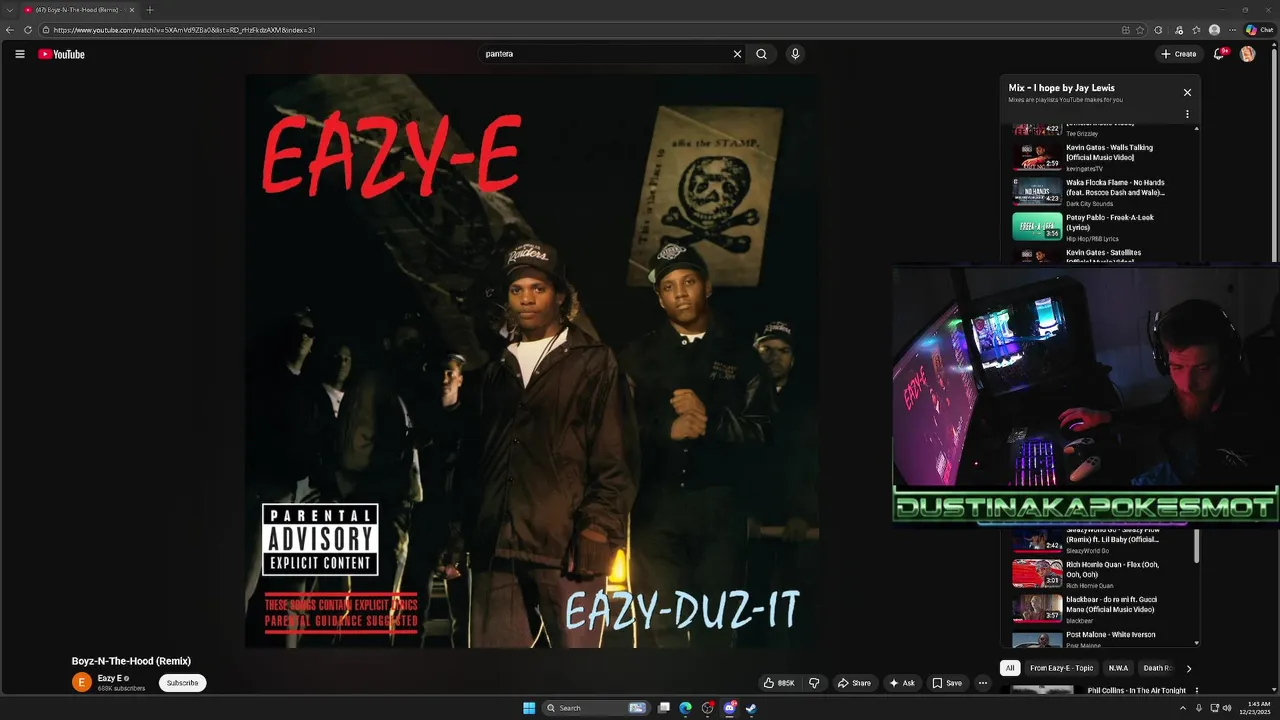The width and height of the screenshot is (1280, 720).
Task: Open a new browser tab
Action: tap(150, 10)
